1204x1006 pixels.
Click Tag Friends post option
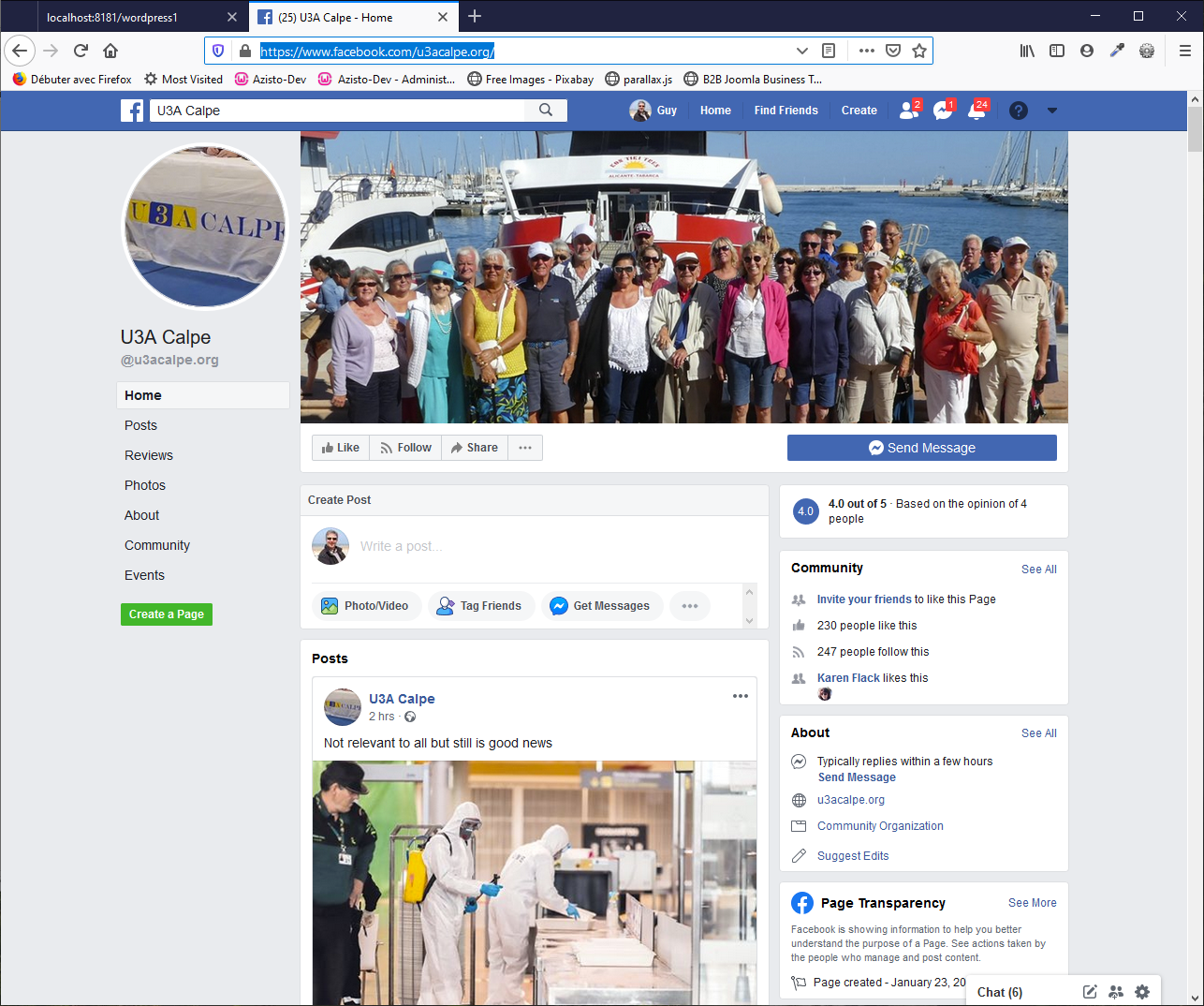pyautogui.click(x=481, y=606)
